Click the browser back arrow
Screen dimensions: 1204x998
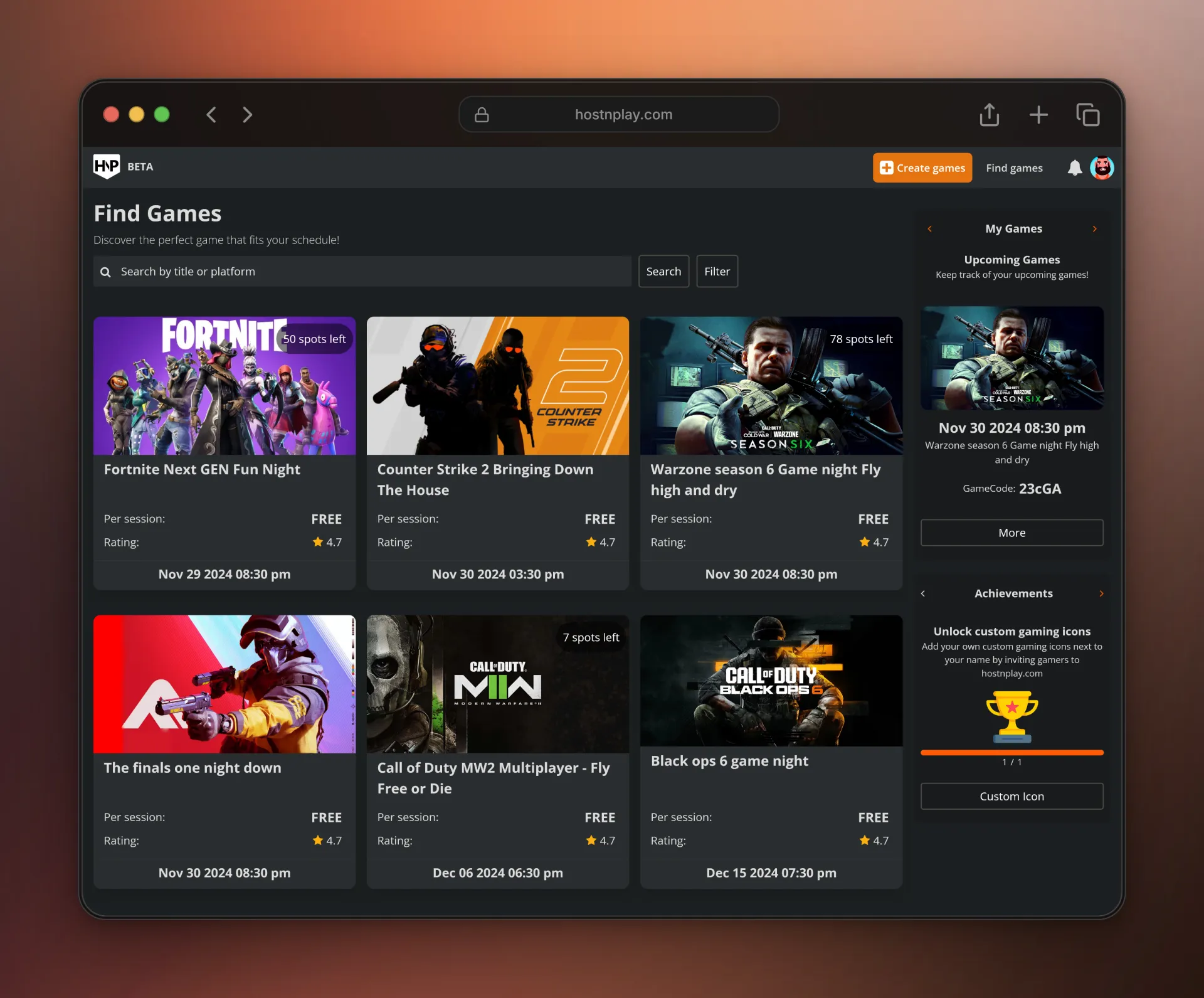(x=211, y=115)
